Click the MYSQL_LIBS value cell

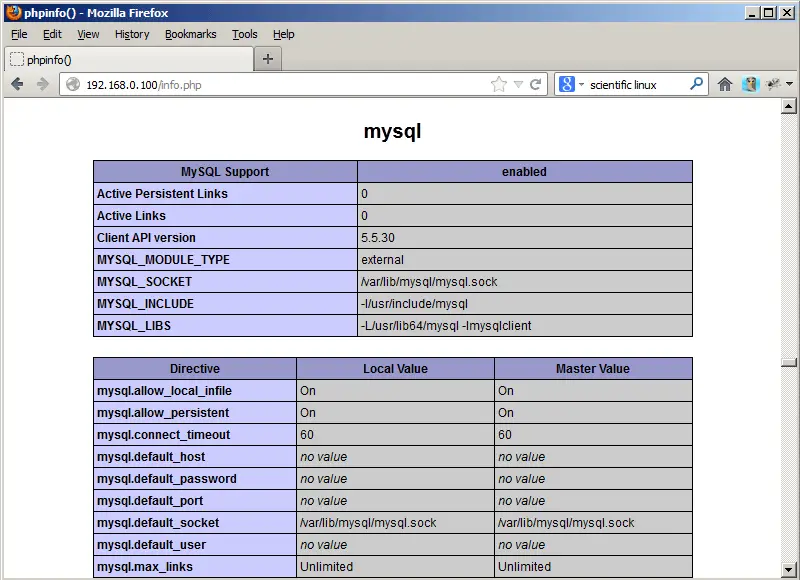click(x=524, y=325)
